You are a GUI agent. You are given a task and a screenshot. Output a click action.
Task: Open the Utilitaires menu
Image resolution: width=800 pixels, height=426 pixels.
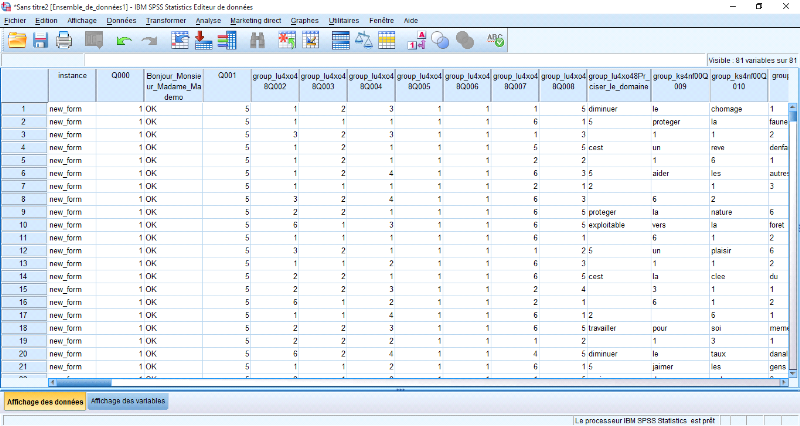pos(345,20)
